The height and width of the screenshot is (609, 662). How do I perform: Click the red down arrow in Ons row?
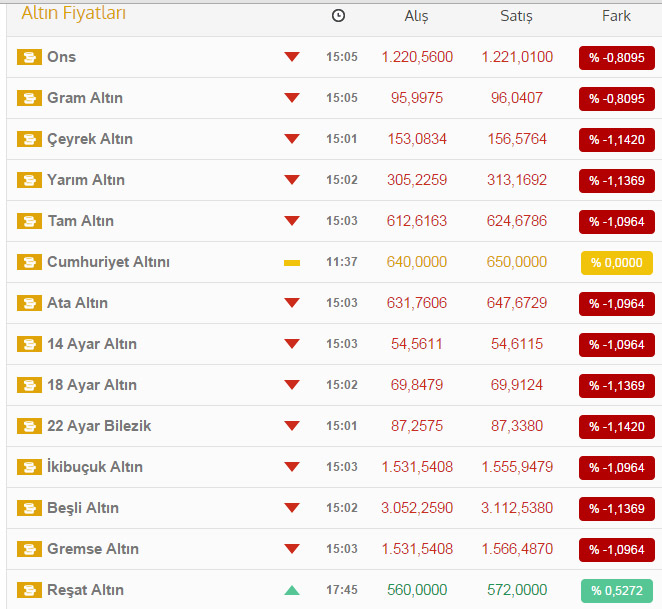pos(292,57)
